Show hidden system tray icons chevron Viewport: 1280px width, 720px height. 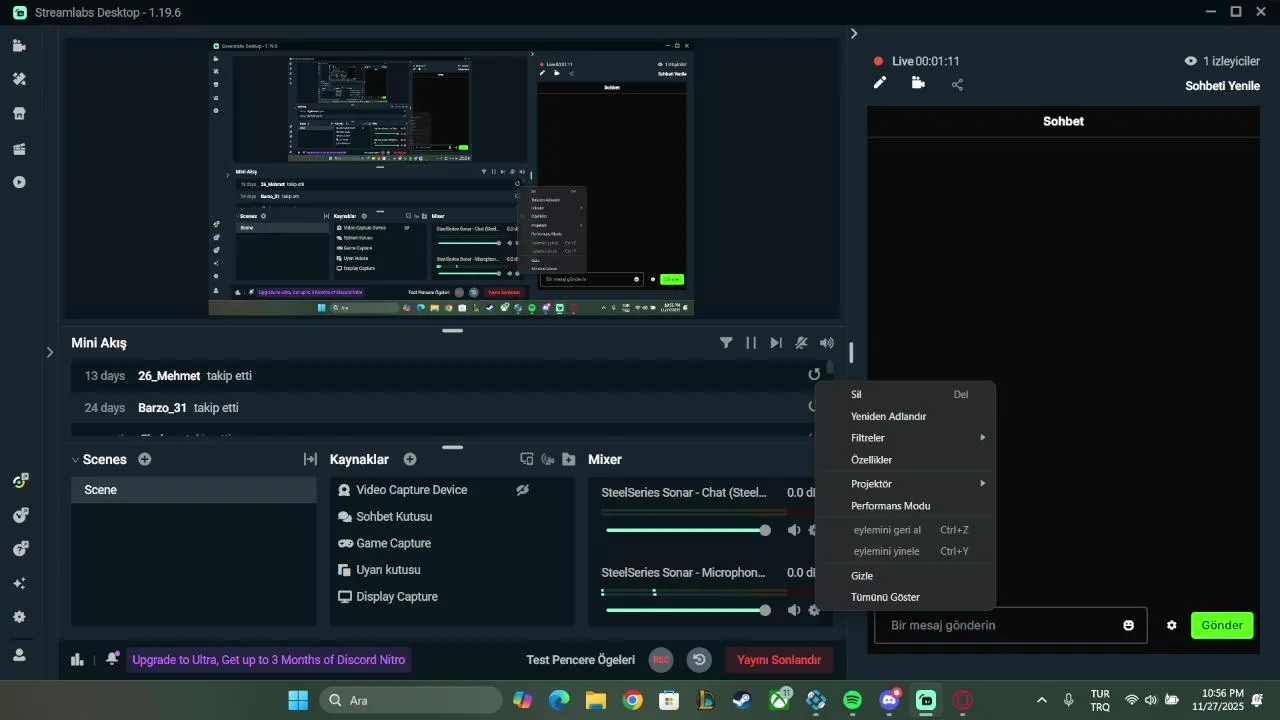(x=1042, y=700)
